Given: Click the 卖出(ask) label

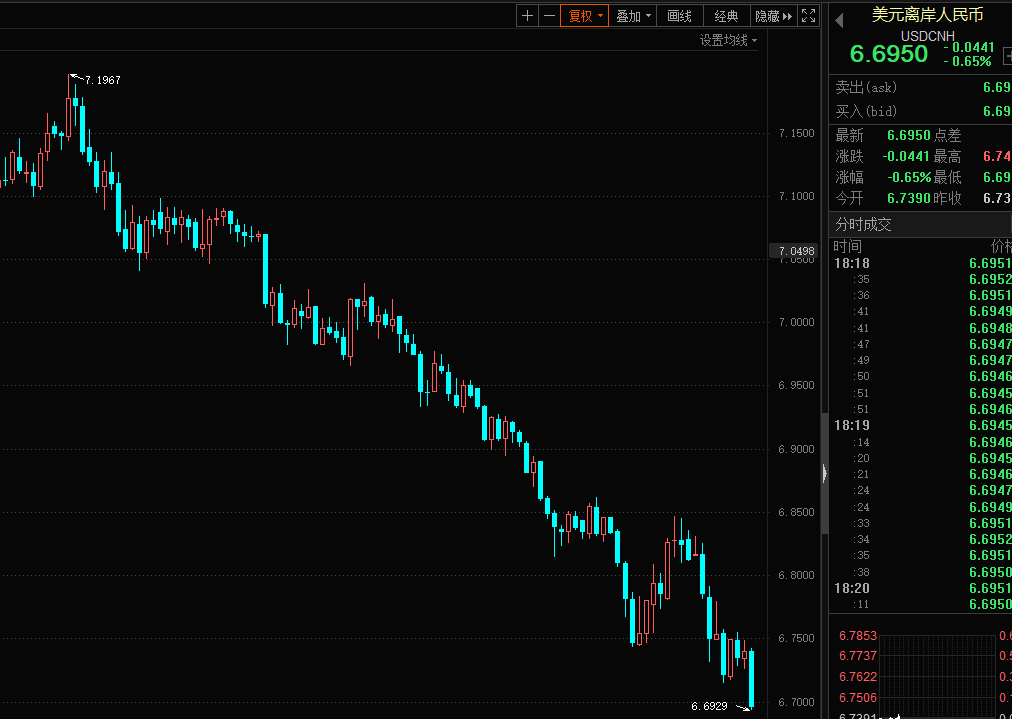Looking at the screenshot, I should [x=866, y=87].
